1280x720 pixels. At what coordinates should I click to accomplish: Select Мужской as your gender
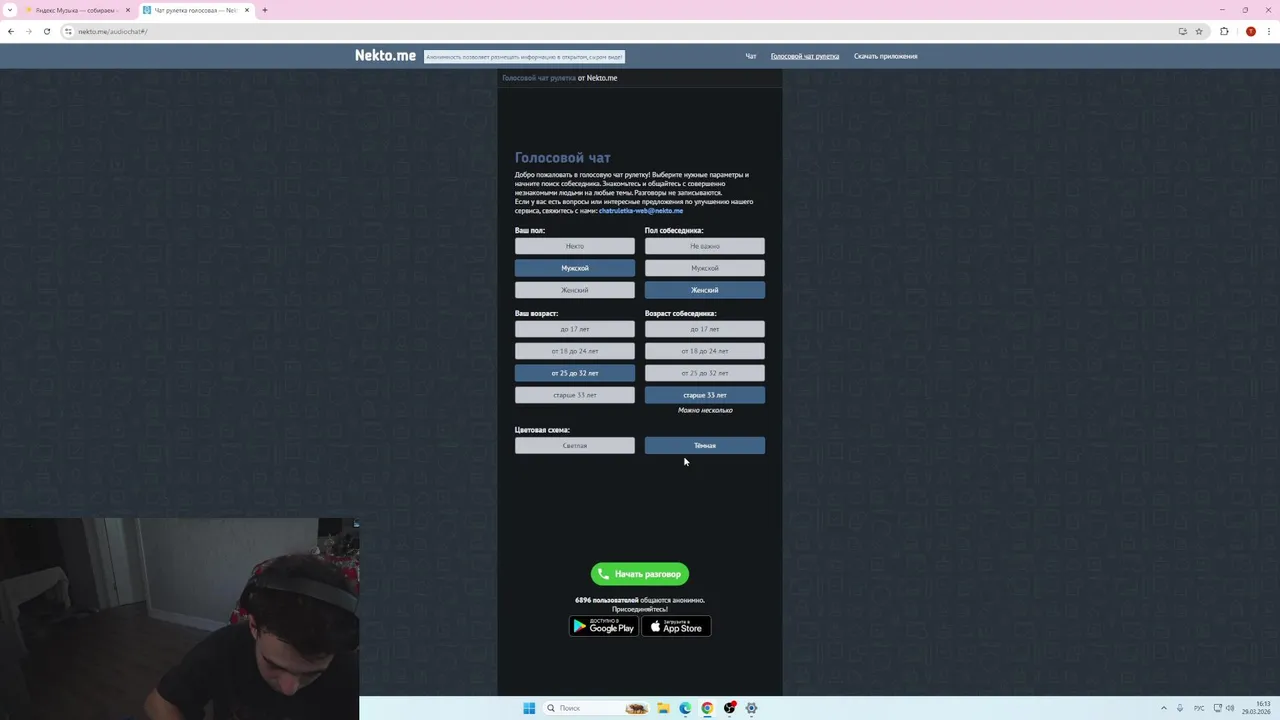click(x=575, y=268)
